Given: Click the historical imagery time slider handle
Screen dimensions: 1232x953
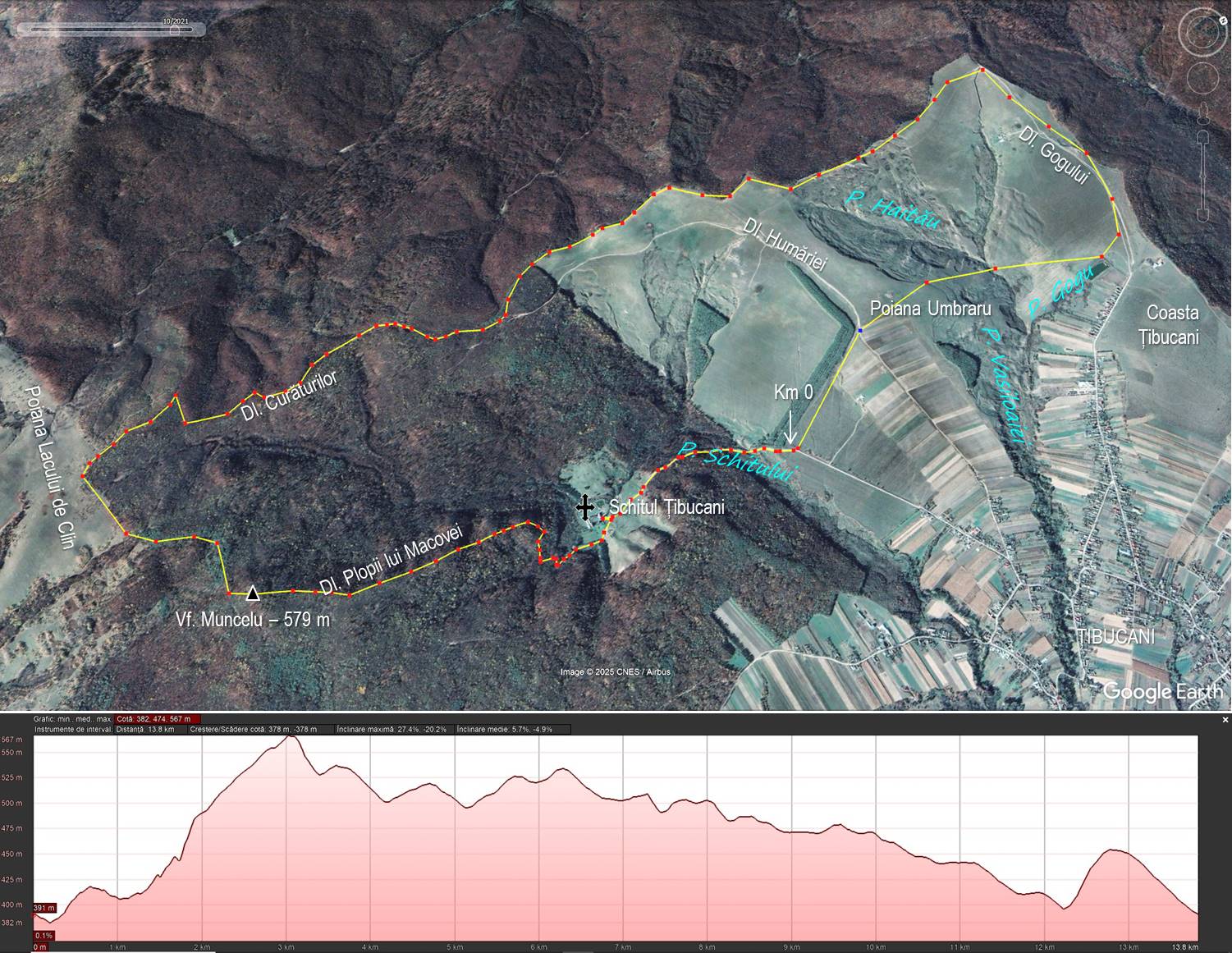Looking at the screenshot, I should click(x=174, y=30).
